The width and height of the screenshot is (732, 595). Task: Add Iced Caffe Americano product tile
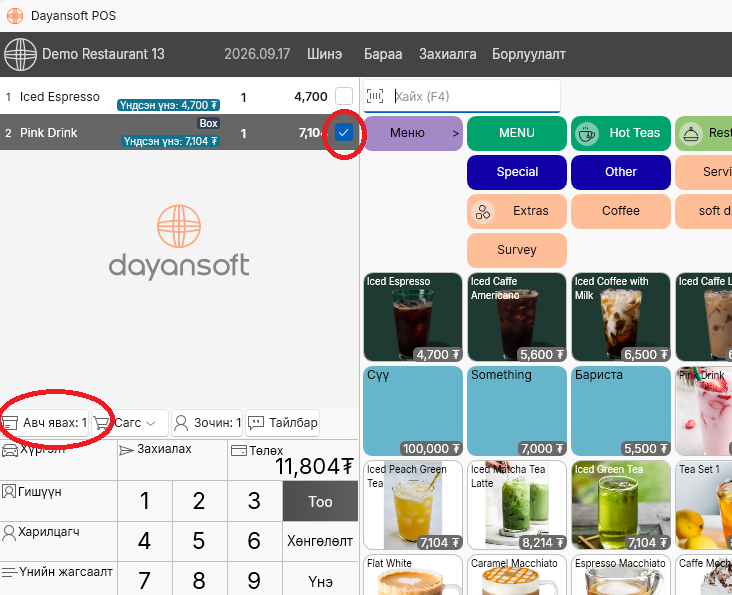[517, 317]
